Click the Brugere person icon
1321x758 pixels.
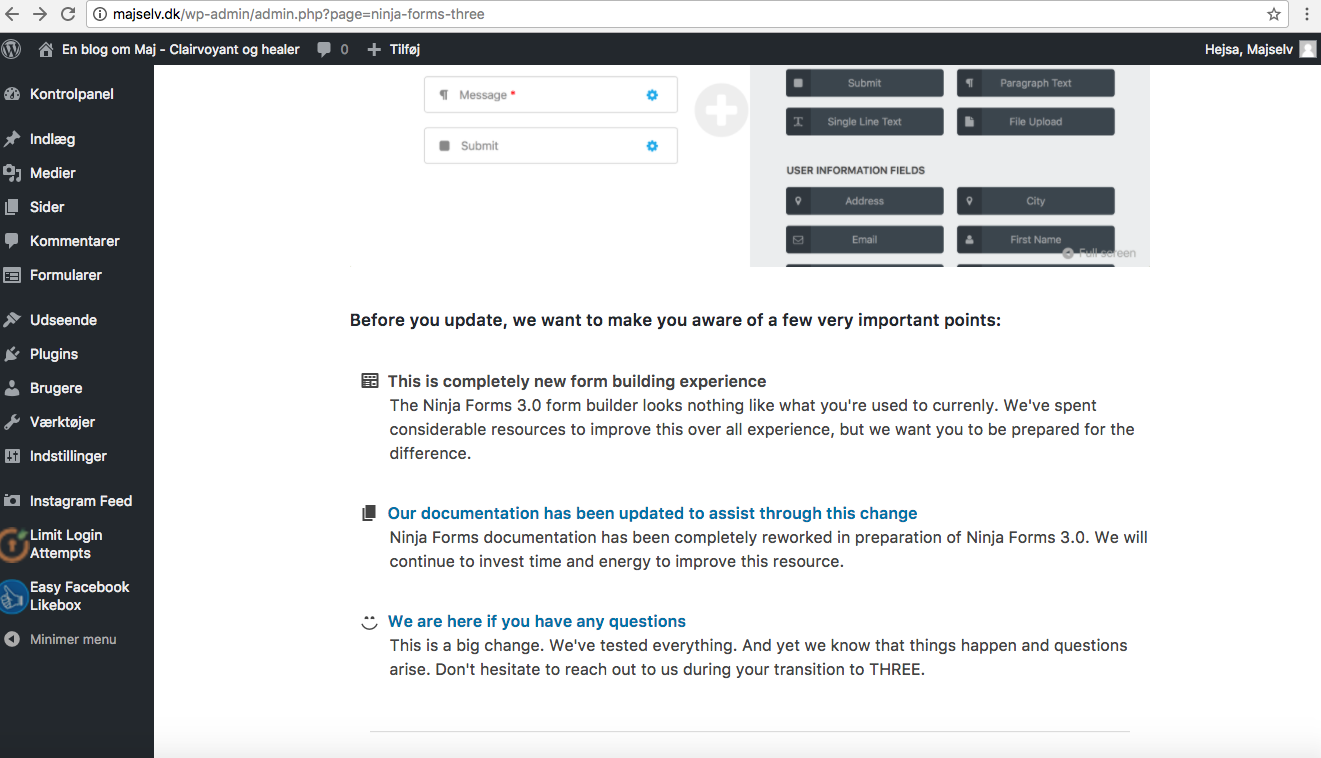point(12,388)
